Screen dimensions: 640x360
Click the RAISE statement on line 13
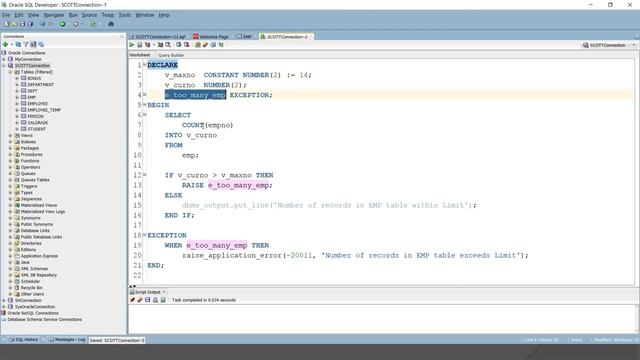(x=227, y=185)
